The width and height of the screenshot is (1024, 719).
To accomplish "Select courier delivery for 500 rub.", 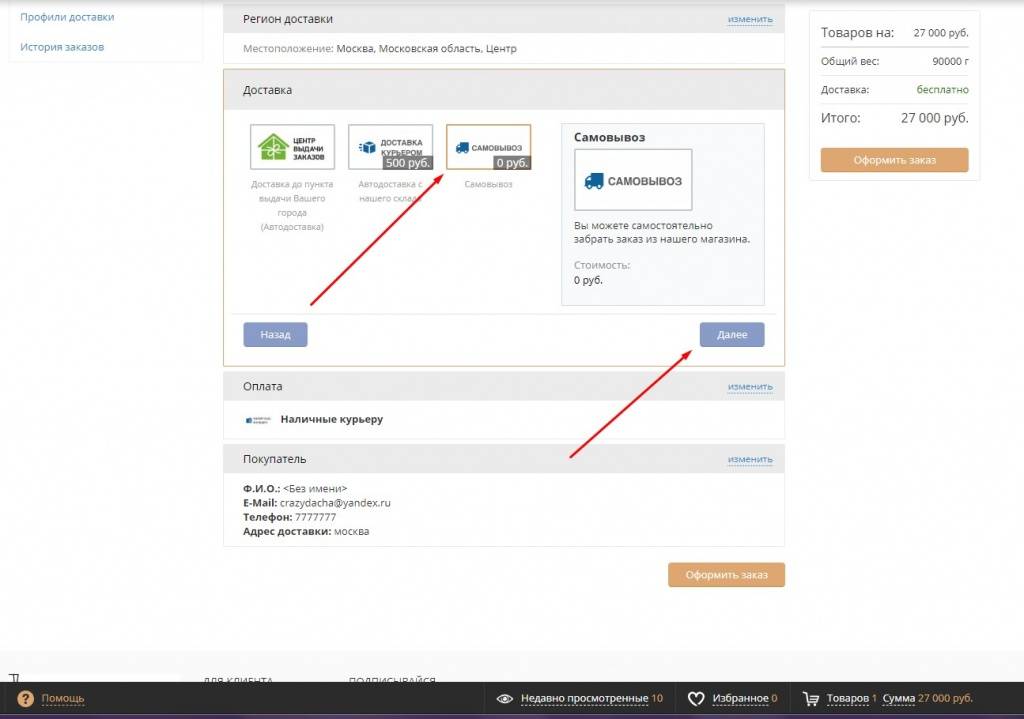I will tap(390, 147).
